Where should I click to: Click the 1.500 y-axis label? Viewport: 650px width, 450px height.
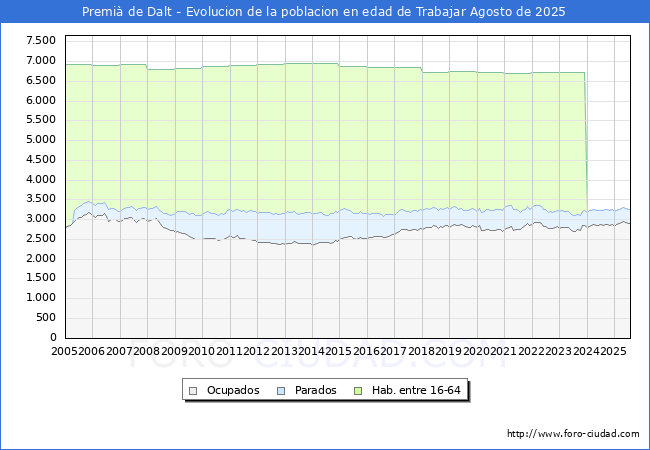(41, 278)
